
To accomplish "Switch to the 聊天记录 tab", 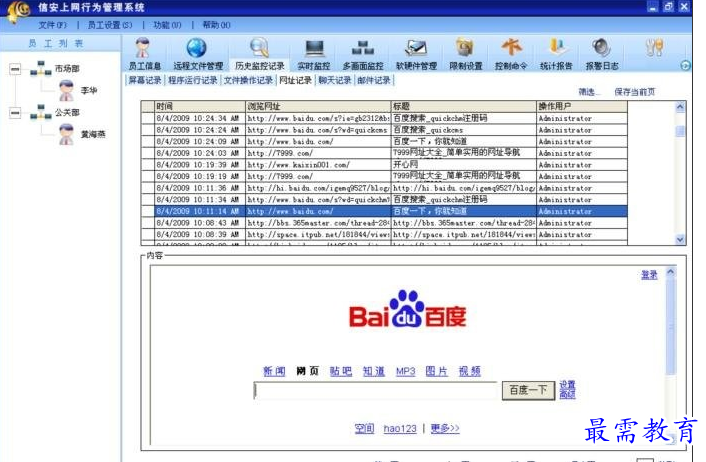I will (335, 80).
